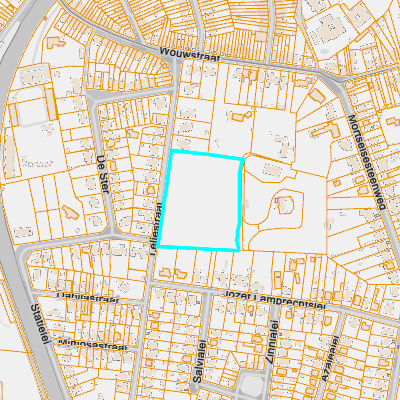
Task: Click the Statielei street label
Action: [40, 323]
